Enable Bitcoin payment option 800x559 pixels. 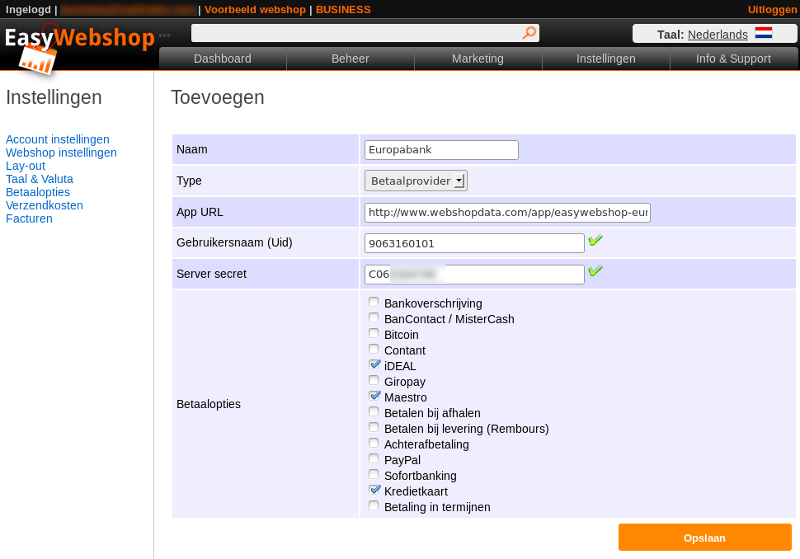pos(374,334)
